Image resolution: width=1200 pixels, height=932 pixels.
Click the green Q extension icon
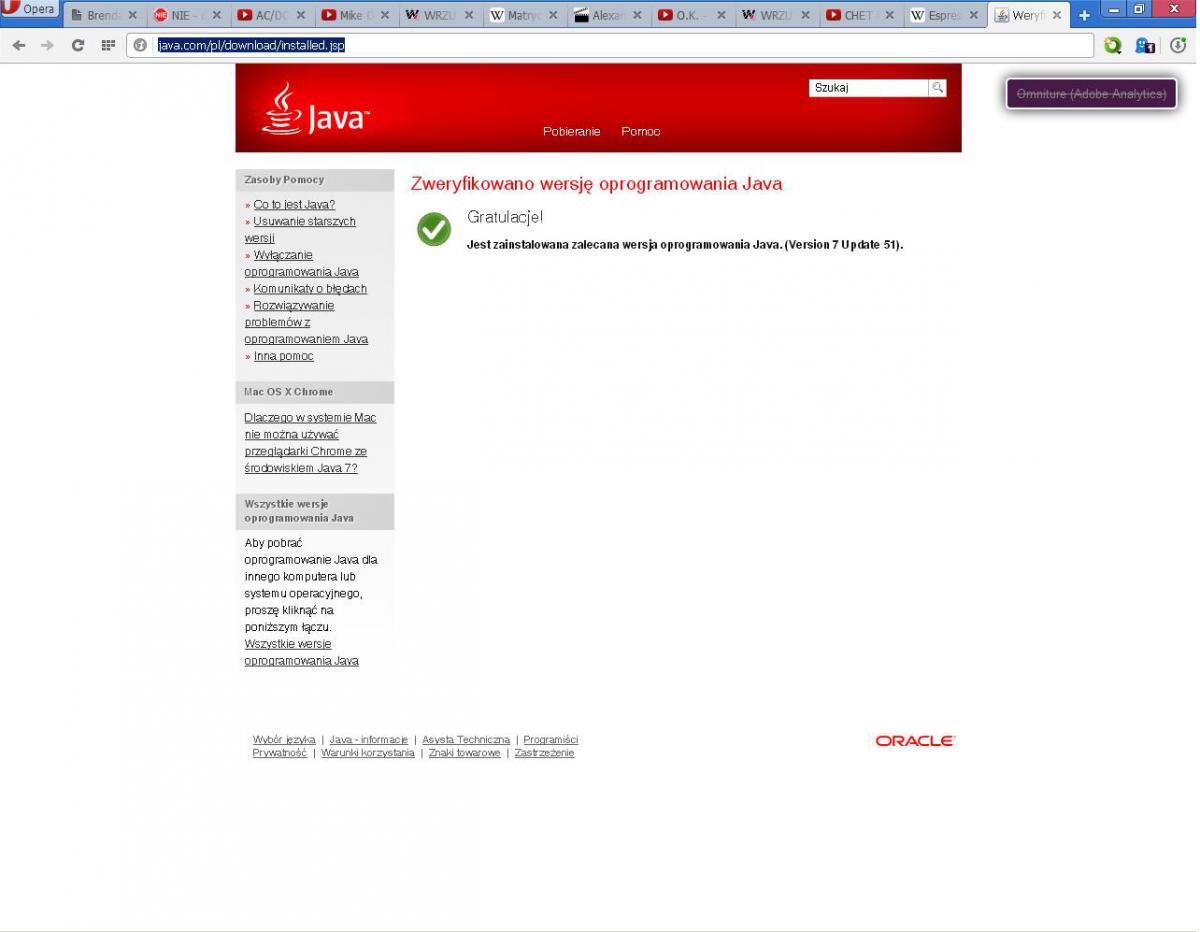click(1113, 46)
